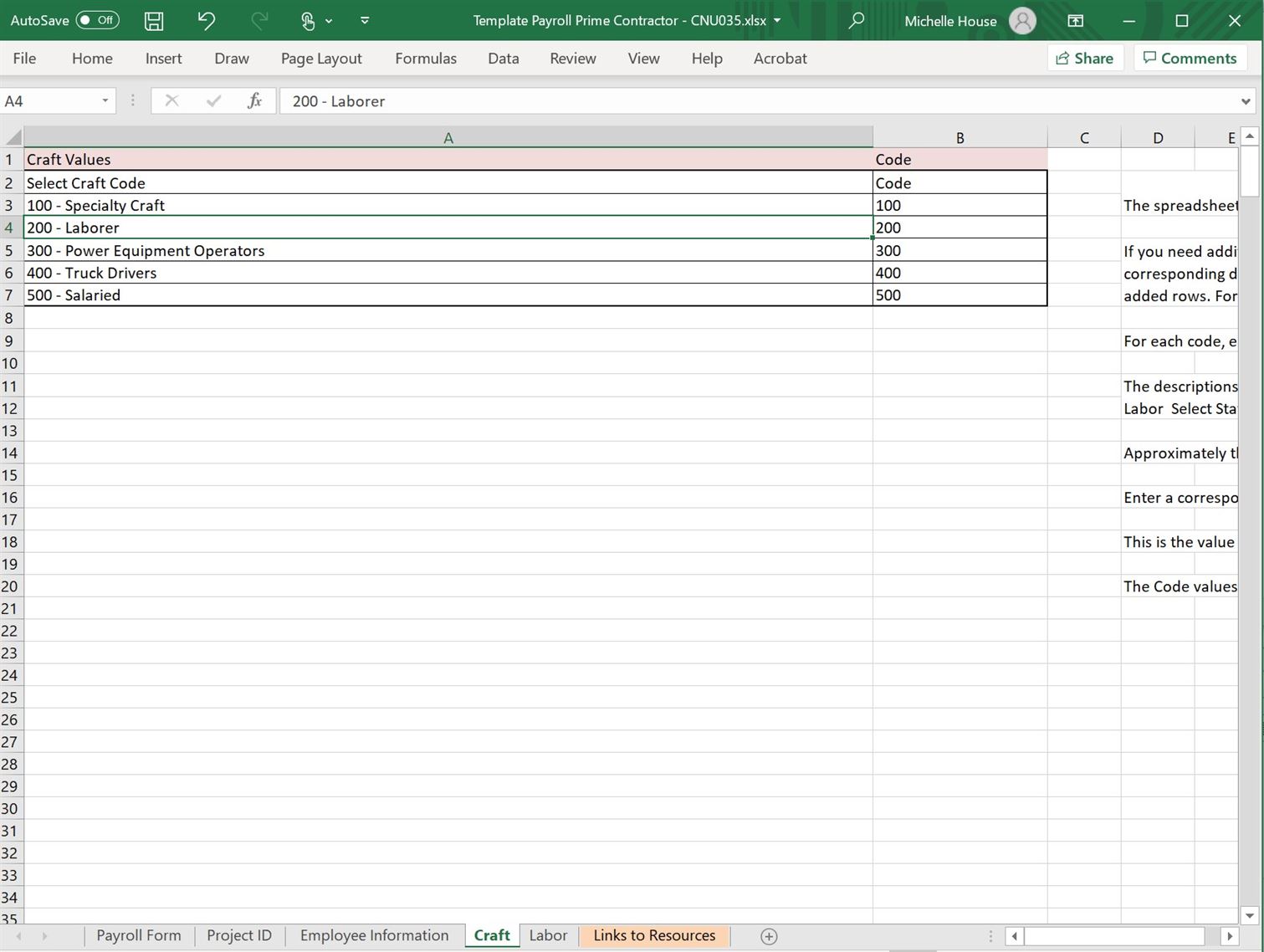This screenshot has height=952, width=1264.
Task: Select row 7 header
Action: (x=10, y=294)
